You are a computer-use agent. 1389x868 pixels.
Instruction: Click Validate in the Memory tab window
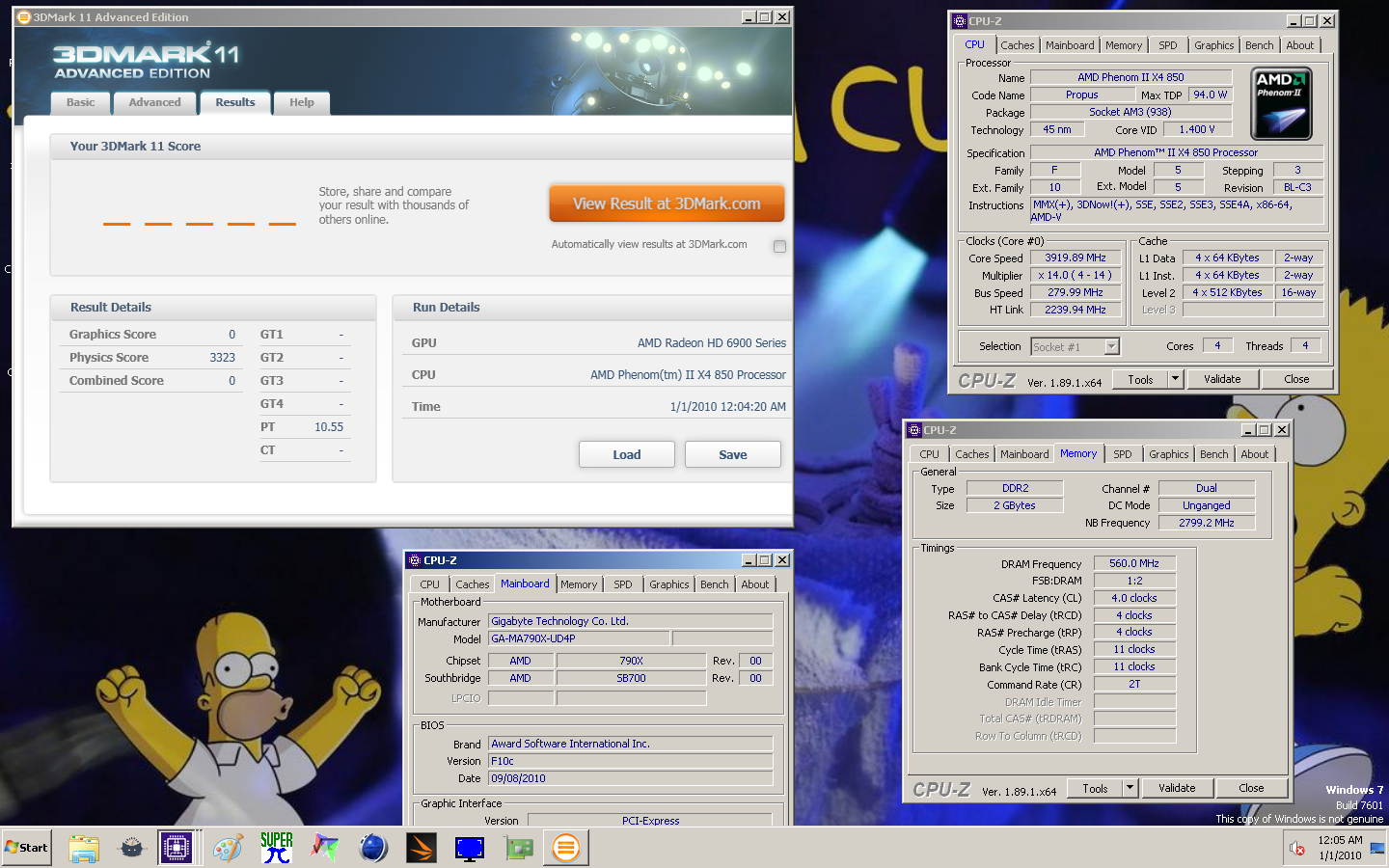[x=1177, y=788]
